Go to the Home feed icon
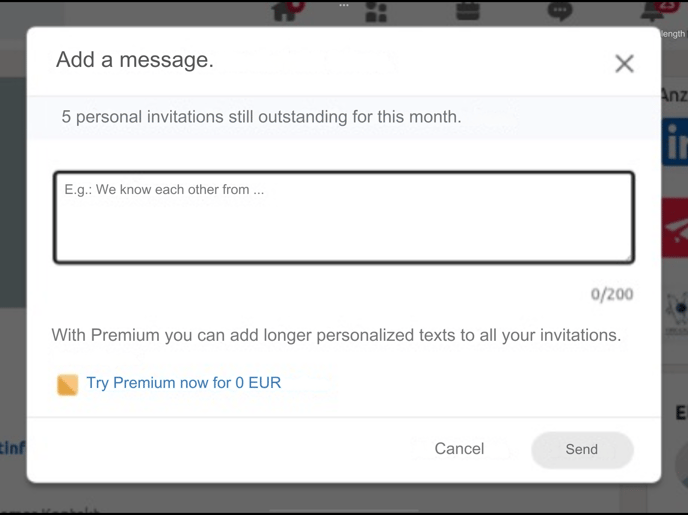This screenshot has height=515, width=688. coord(285,11)
